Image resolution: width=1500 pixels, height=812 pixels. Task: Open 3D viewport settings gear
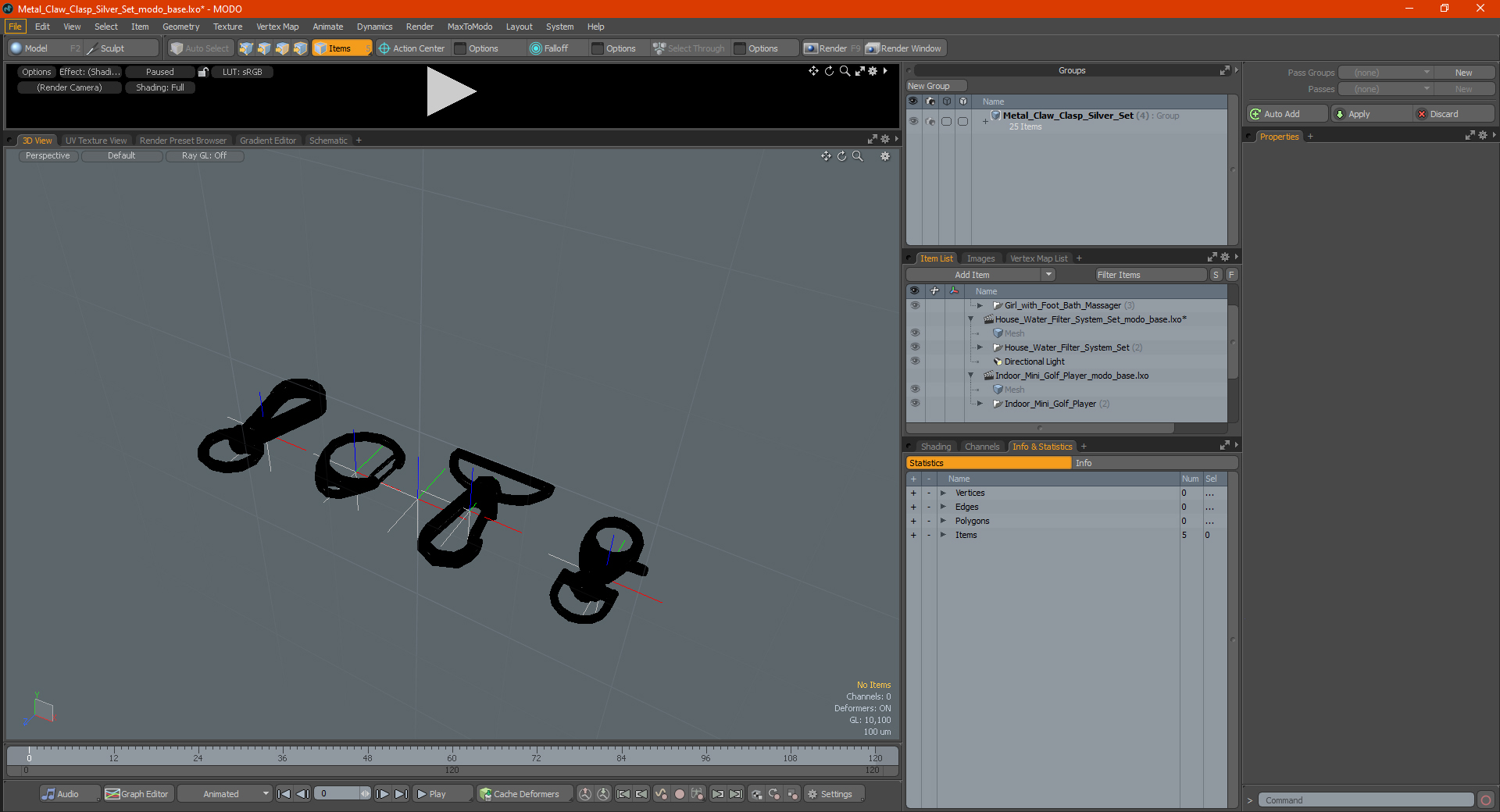(x=885, y=156)
